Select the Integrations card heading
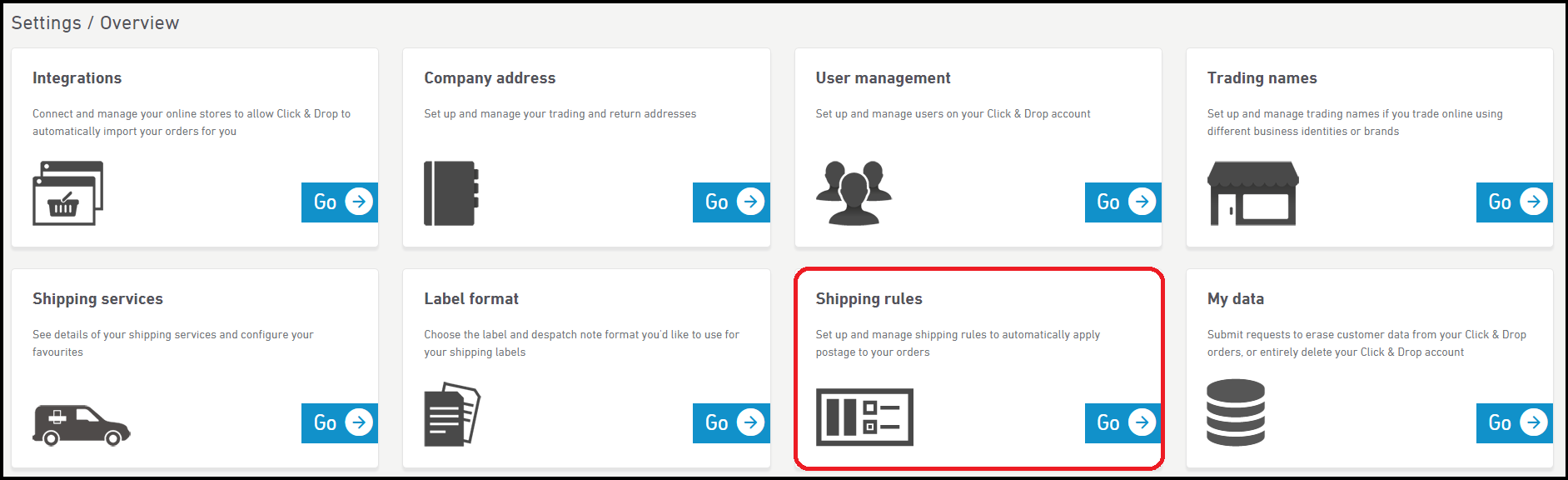 click(x=77, y=77)
